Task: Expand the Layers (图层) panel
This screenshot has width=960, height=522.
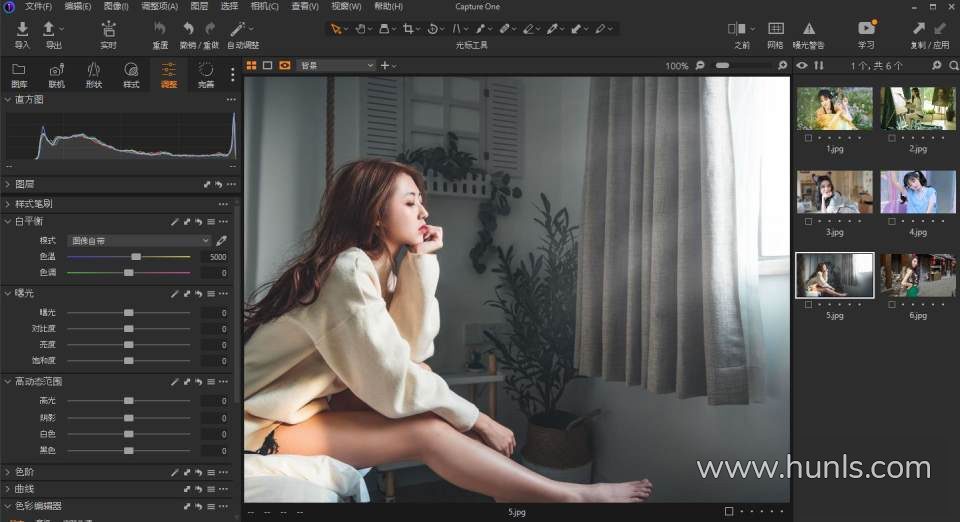Action: coord(7,184)
